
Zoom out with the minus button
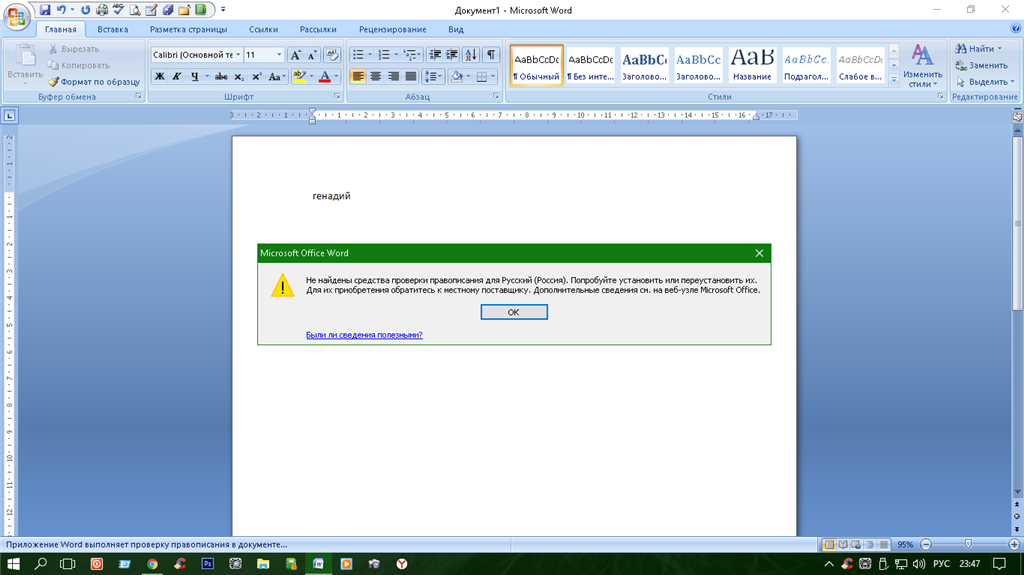pyautogui.click(x=925, y=544)
